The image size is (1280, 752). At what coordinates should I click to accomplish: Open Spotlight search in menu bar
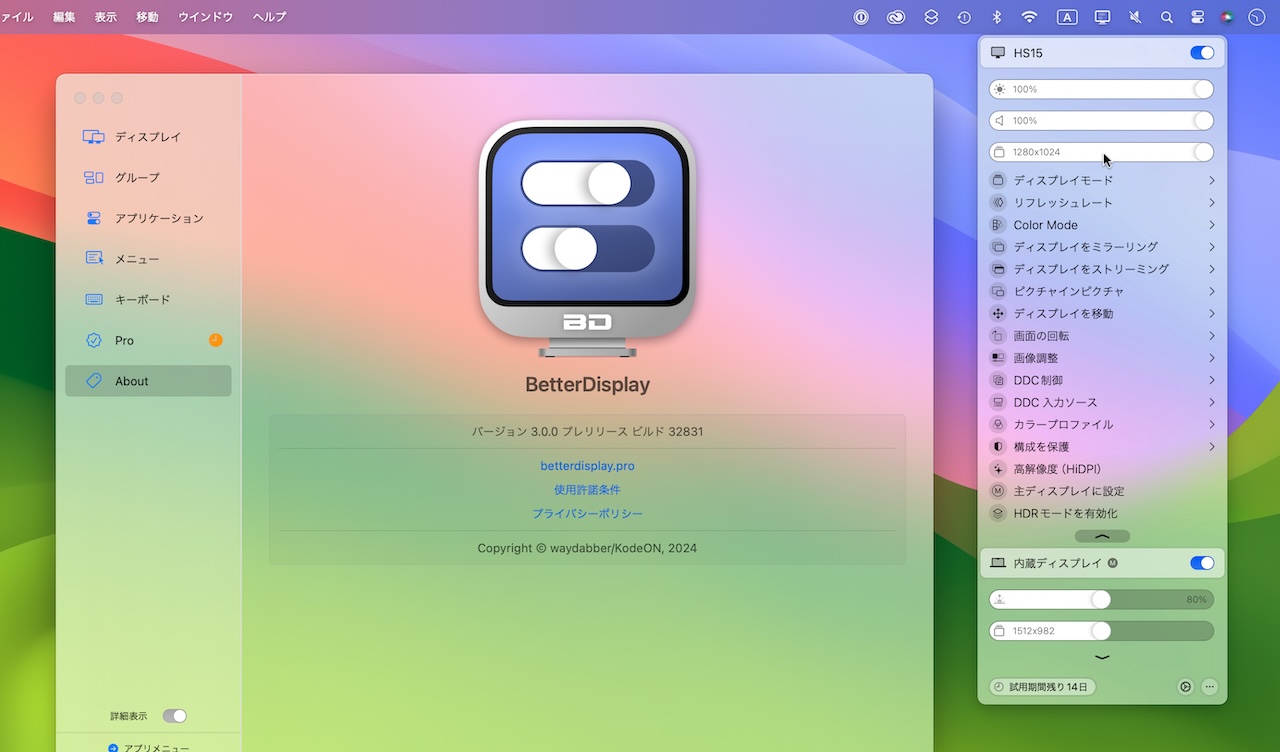pyautogui.click(x=1166, y=17)
